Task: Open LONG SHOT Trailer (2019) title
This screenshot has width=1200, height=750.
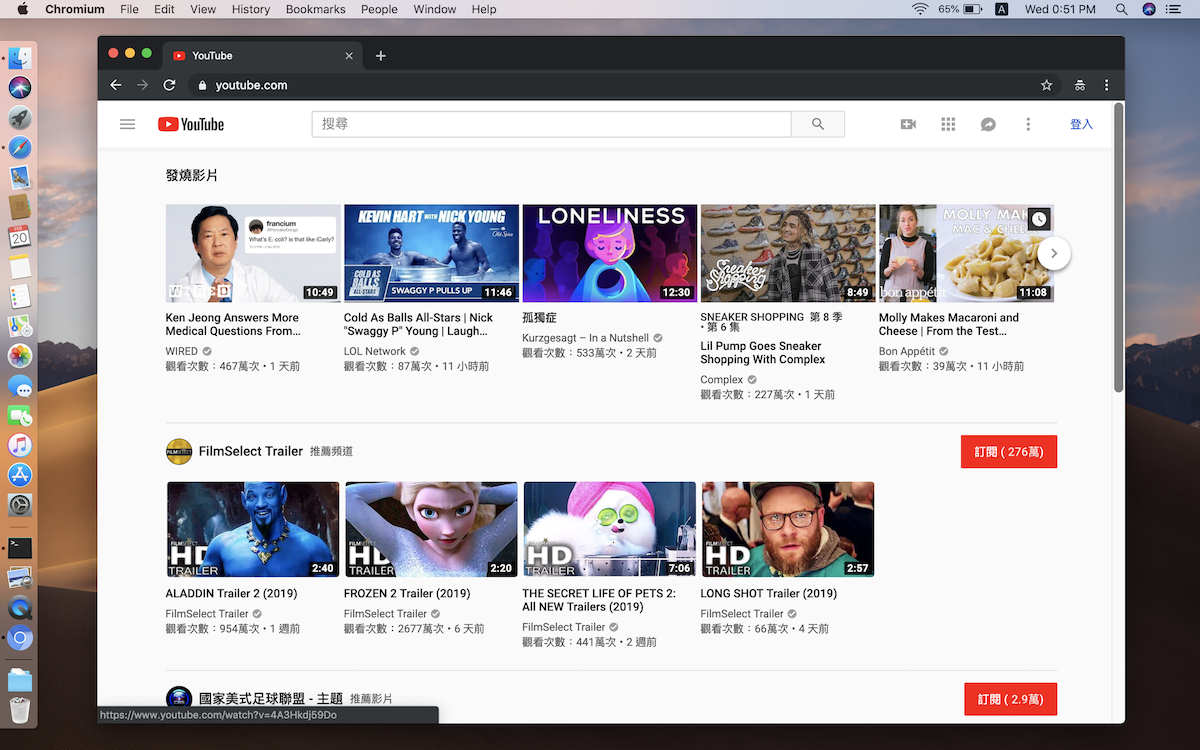Action: (x=769, y=593)
